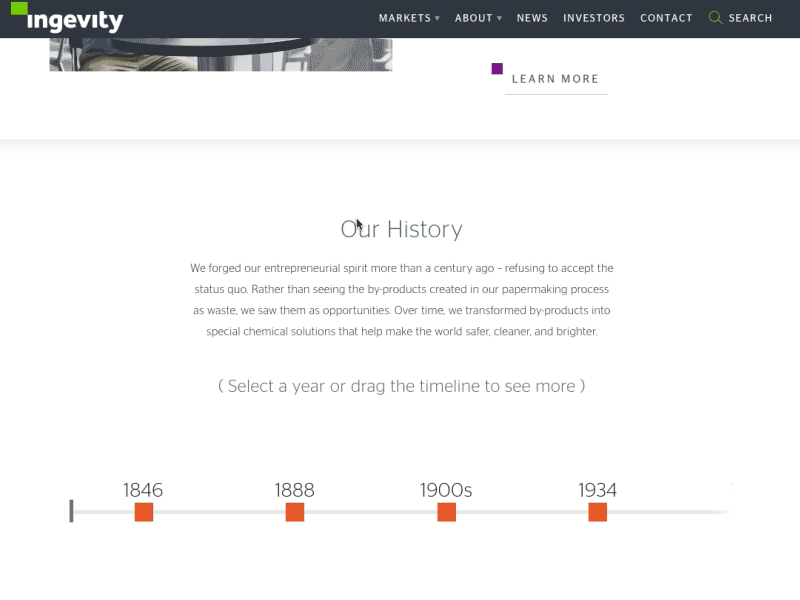Select the 1900s orange timeline marker
The height and width of the screenshot is (600, 800).
point(446,511)
